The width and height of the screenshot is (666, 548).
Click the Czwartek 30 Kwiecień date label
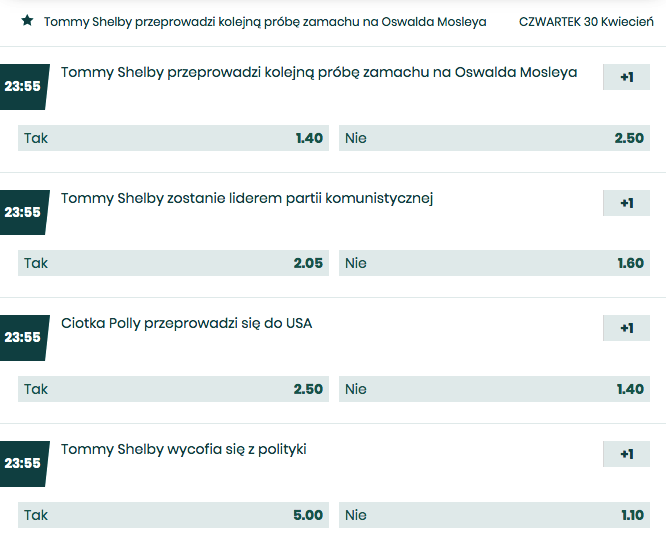coord(586,21)
